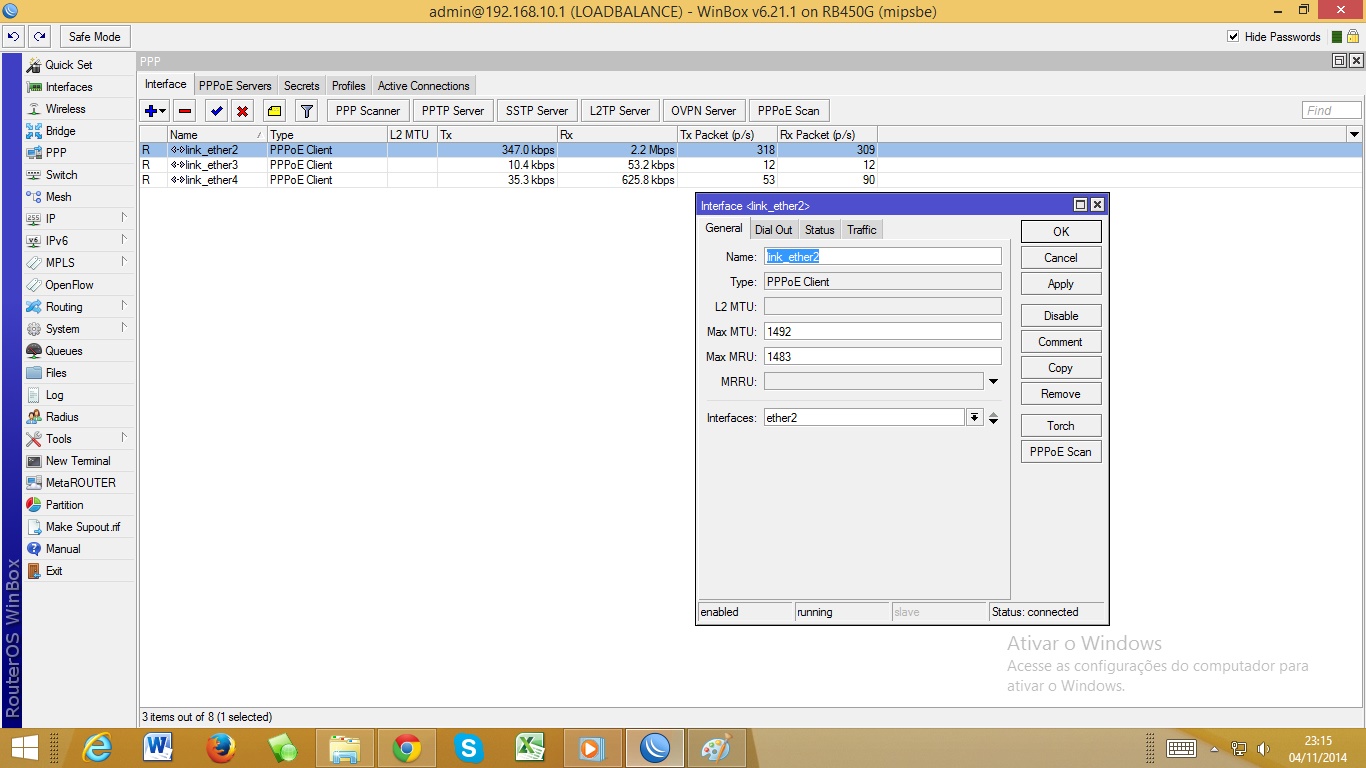Open Wireless settings
The image size is (1366, 768).
click(x=66, y=109)
